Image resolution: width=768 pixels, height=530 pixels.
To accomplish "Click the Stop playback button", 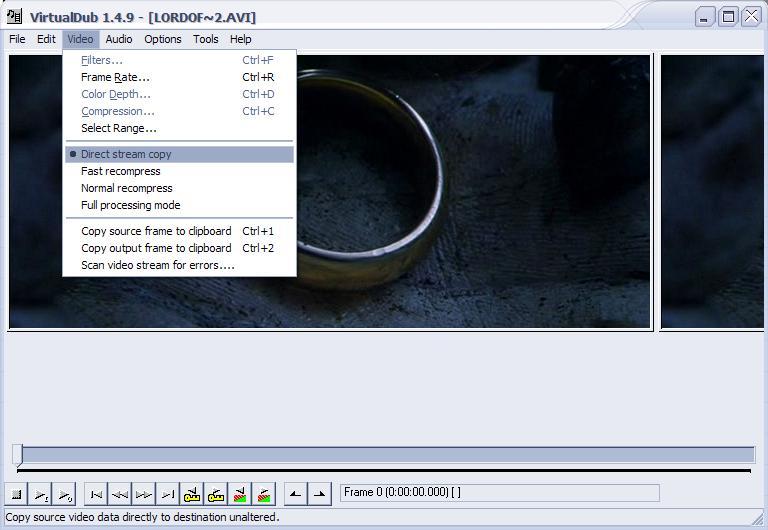I will 16,494.
